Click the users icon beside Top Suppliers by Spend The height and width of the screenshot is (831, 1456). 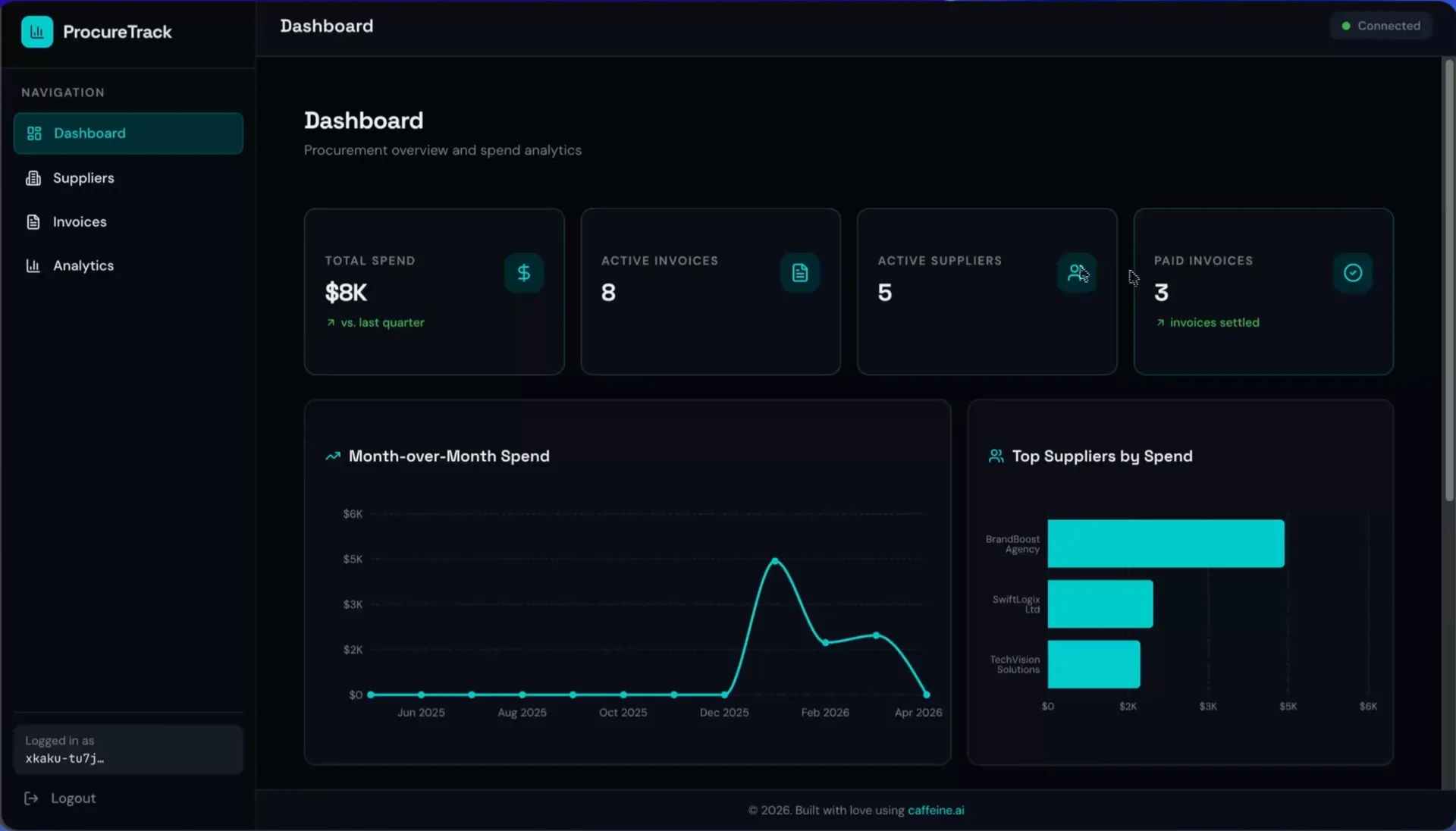pos(996,456)
